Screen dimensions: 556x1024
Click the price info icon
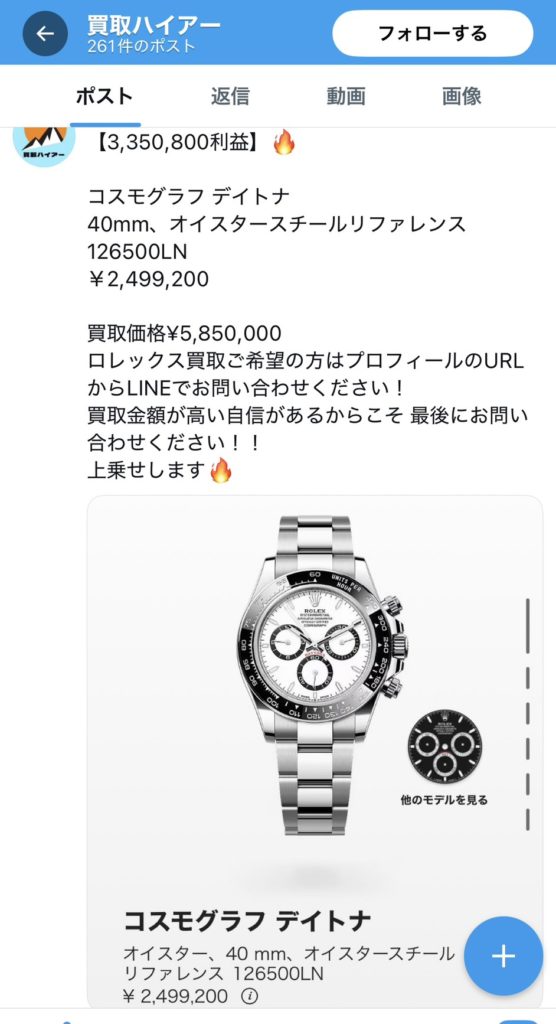pos(250,996)
